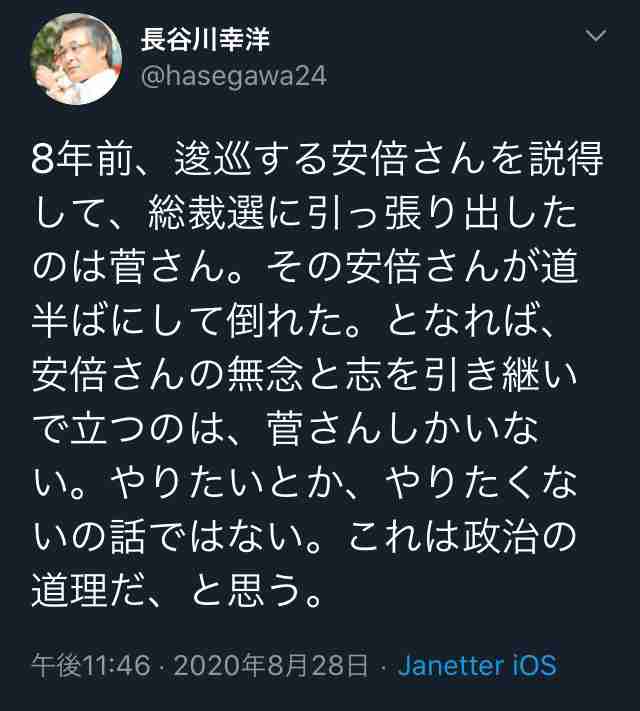Screen dimensions: 640x711
Task: Select the word 逡巡する in the tweet
Action: pos(251,159)
